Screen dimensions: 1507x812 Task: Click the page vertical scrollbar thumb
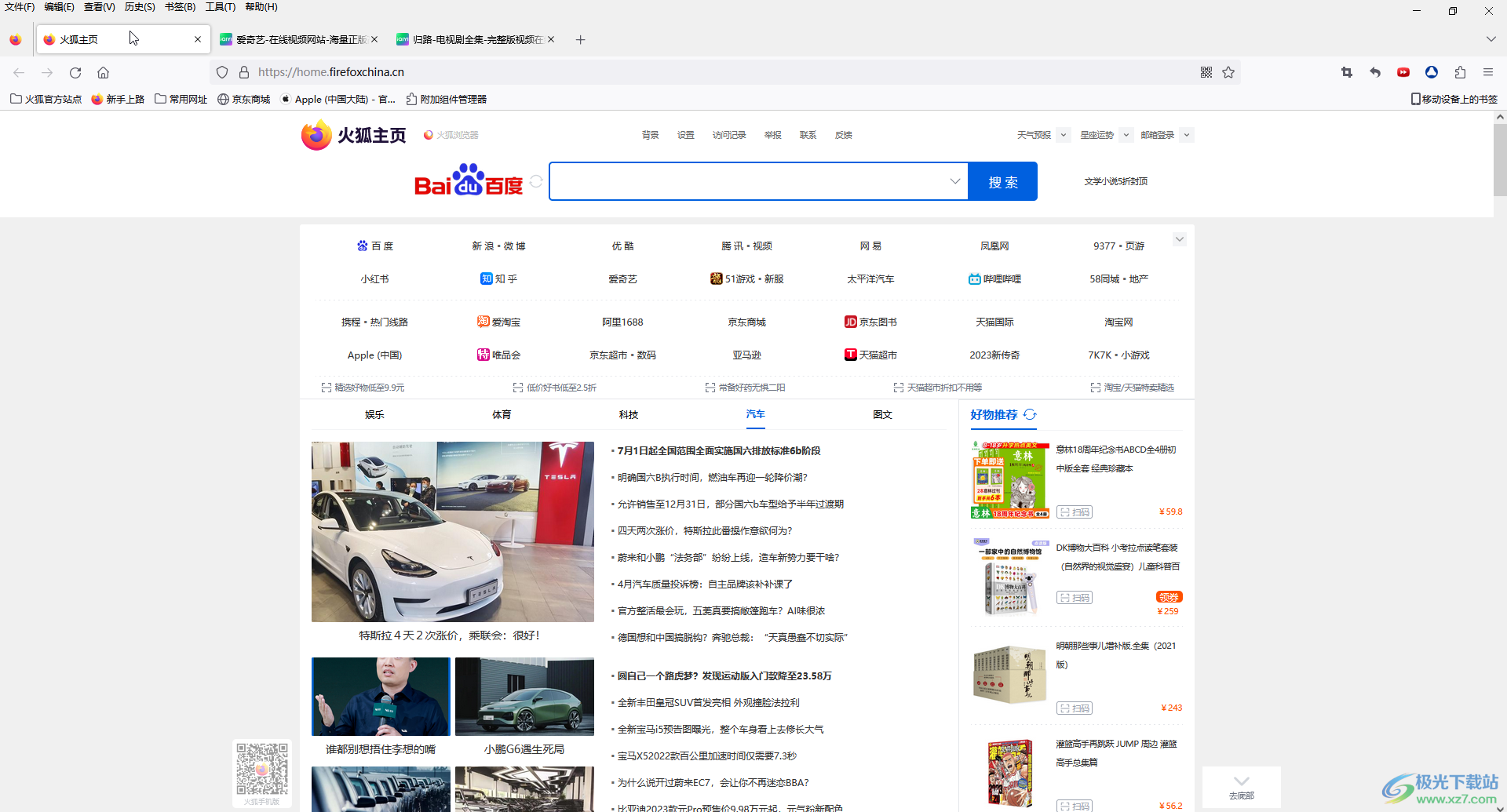1500,160
